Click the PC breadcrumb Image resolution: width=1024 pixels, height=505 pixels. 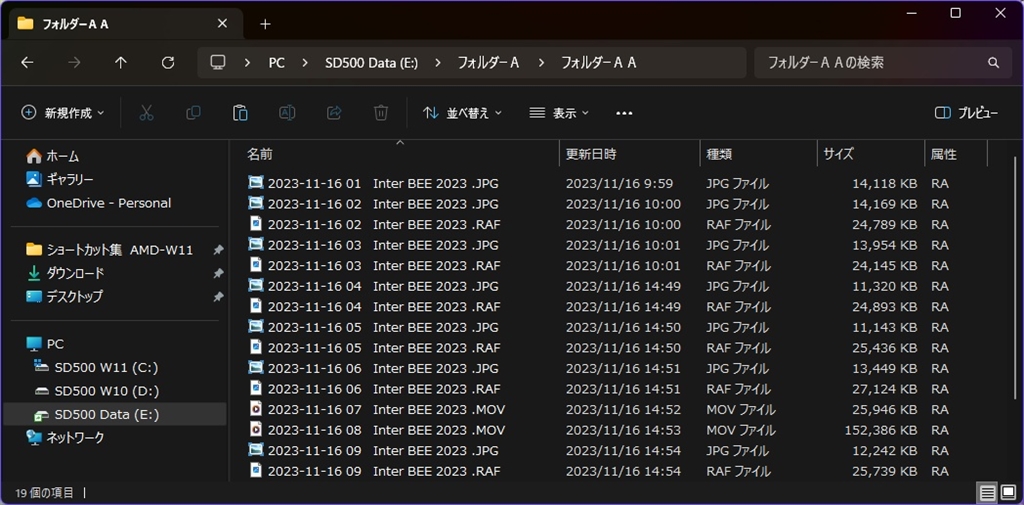tap(276, 63)
